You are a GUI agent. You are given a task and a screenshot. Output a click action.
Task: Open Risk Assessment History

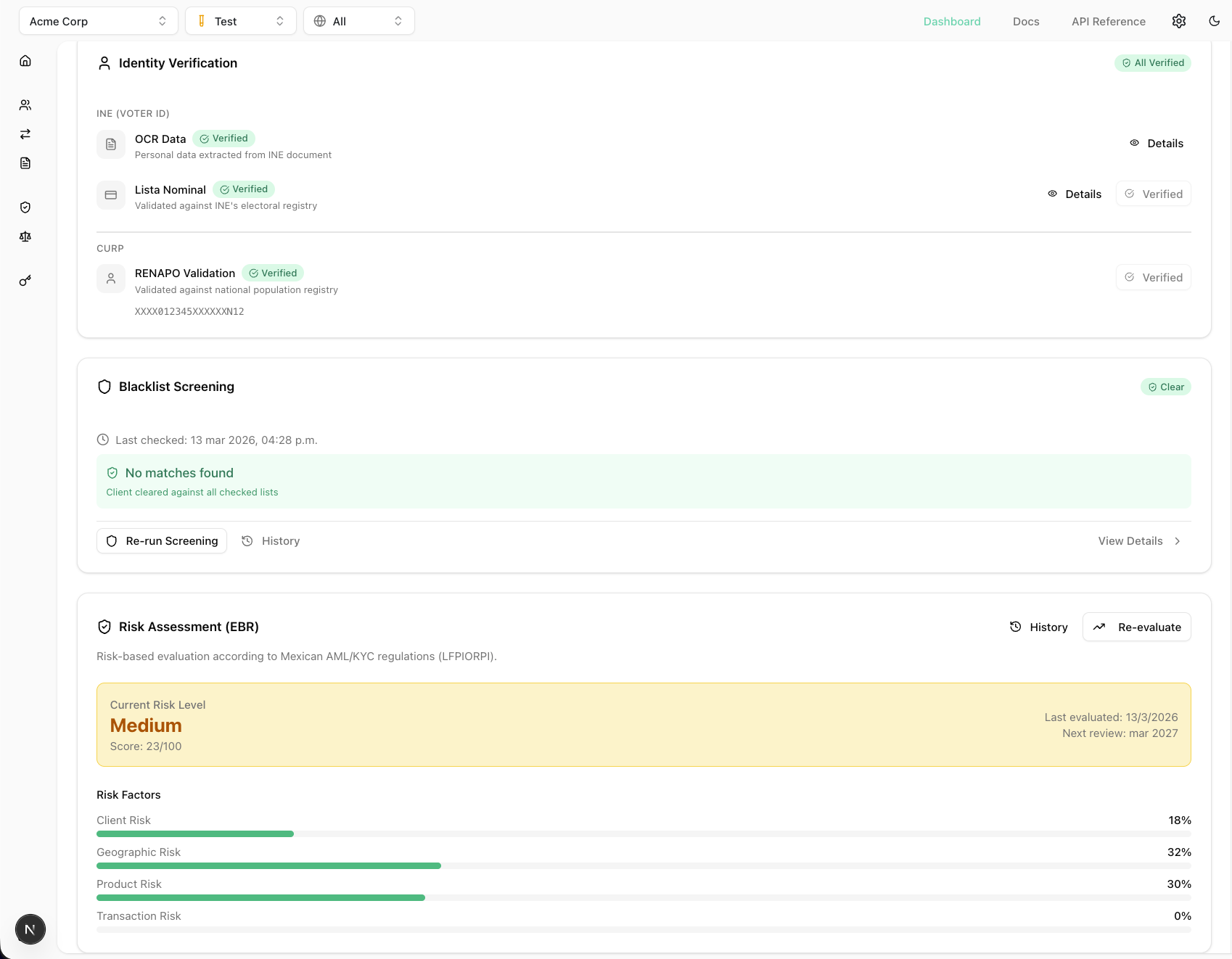1039,627
